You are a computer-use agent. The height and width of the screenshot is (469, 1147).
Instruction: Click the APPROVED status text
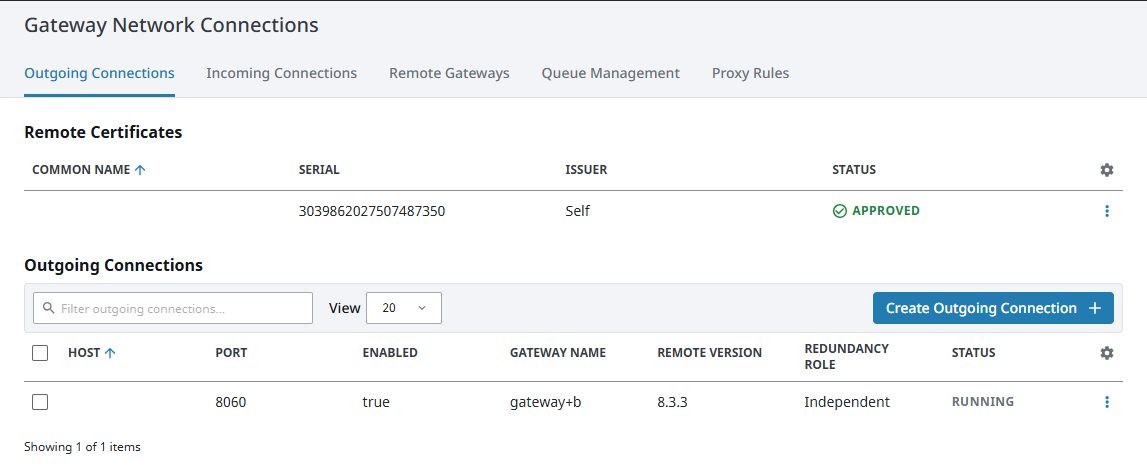coord(886,211)
